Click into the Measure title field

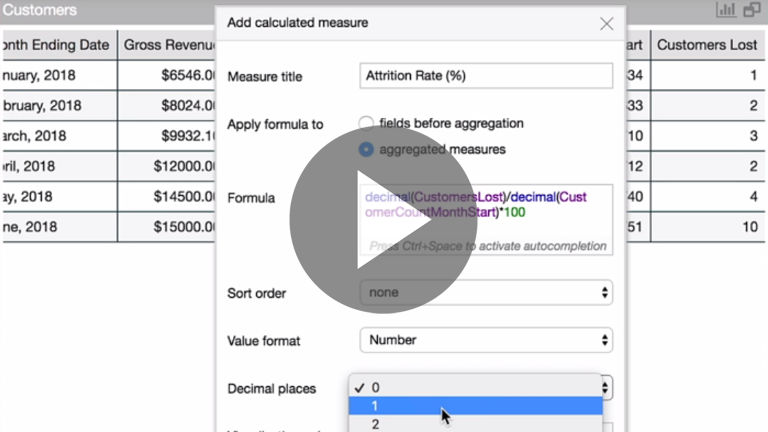point(486,76)
